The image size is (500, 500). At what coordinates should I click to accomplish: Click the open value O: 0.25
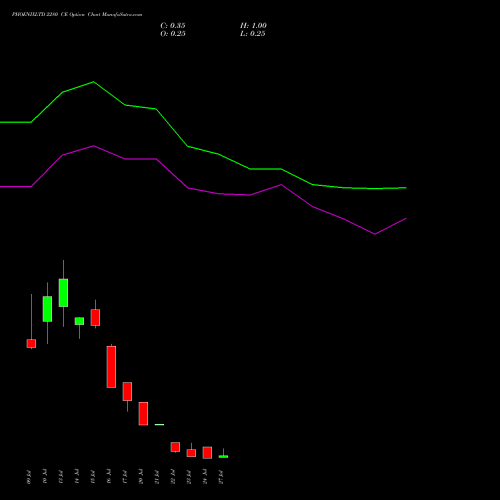point(173,34)
